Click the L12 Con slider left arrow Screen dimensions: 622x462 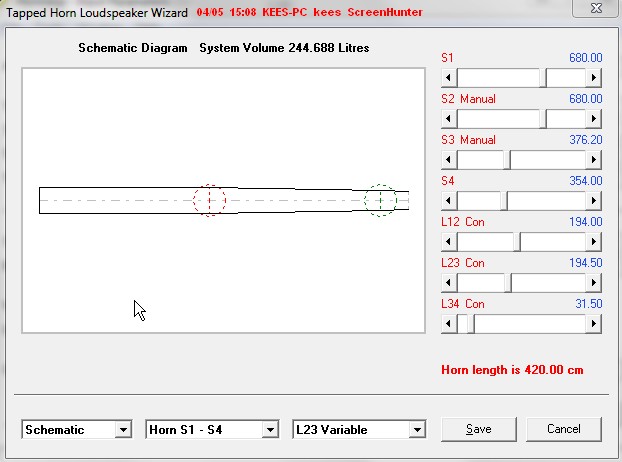pyautogui.click(x=449, y=242)
